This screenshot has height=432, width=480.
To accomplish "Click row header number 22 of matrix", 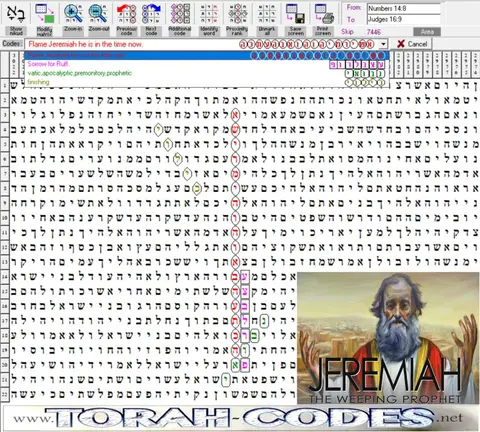I will coord(5,394).
